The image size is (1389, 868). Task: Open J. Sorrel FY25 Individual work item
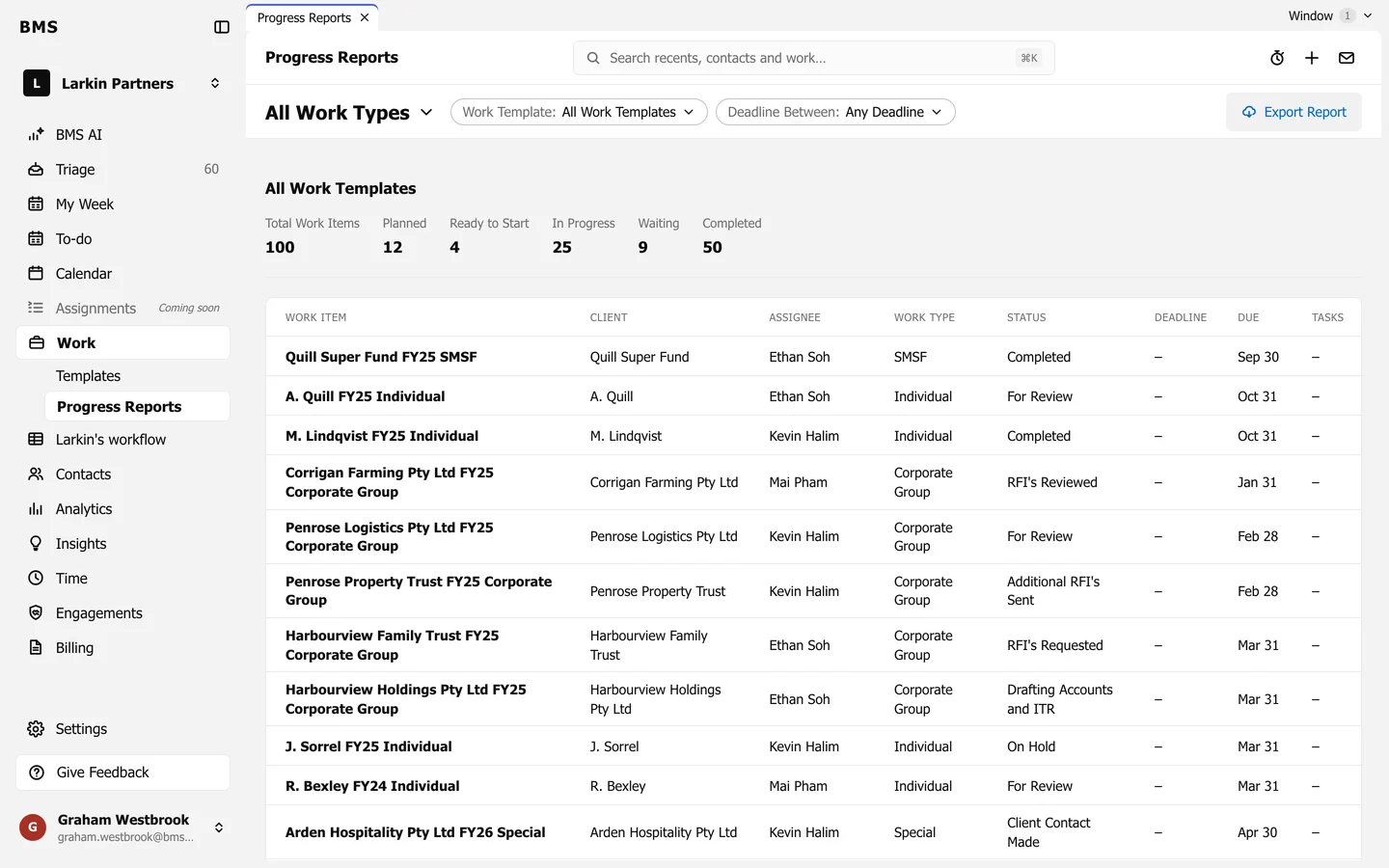point(368,746)
